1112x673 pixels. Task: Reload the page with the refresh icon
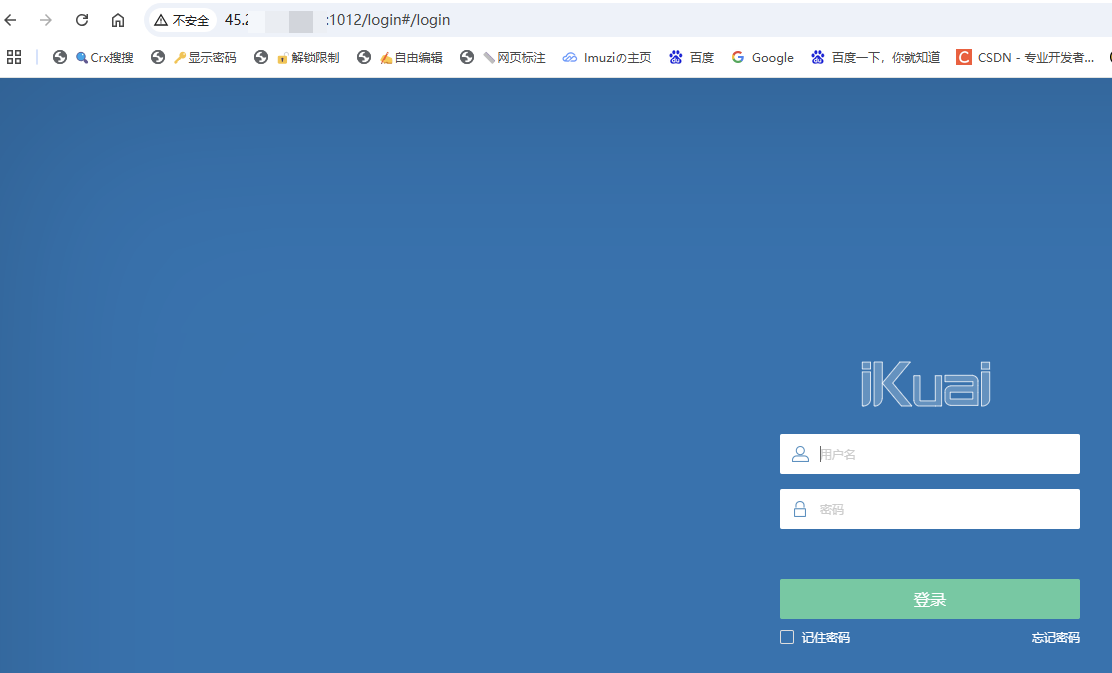tap(82, 20)
